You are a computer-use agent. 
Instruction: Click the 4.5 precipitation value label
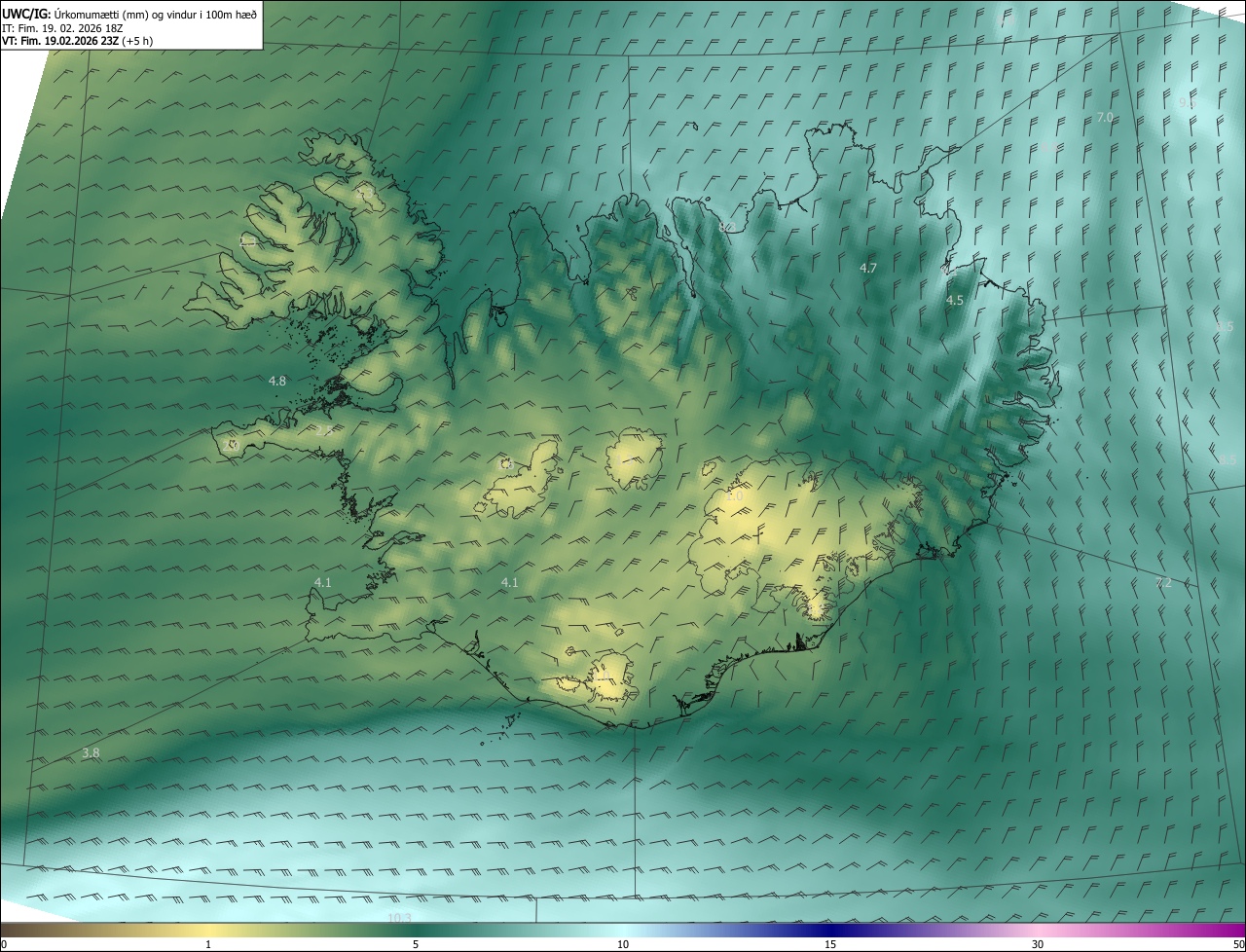(x=955, y=301)
